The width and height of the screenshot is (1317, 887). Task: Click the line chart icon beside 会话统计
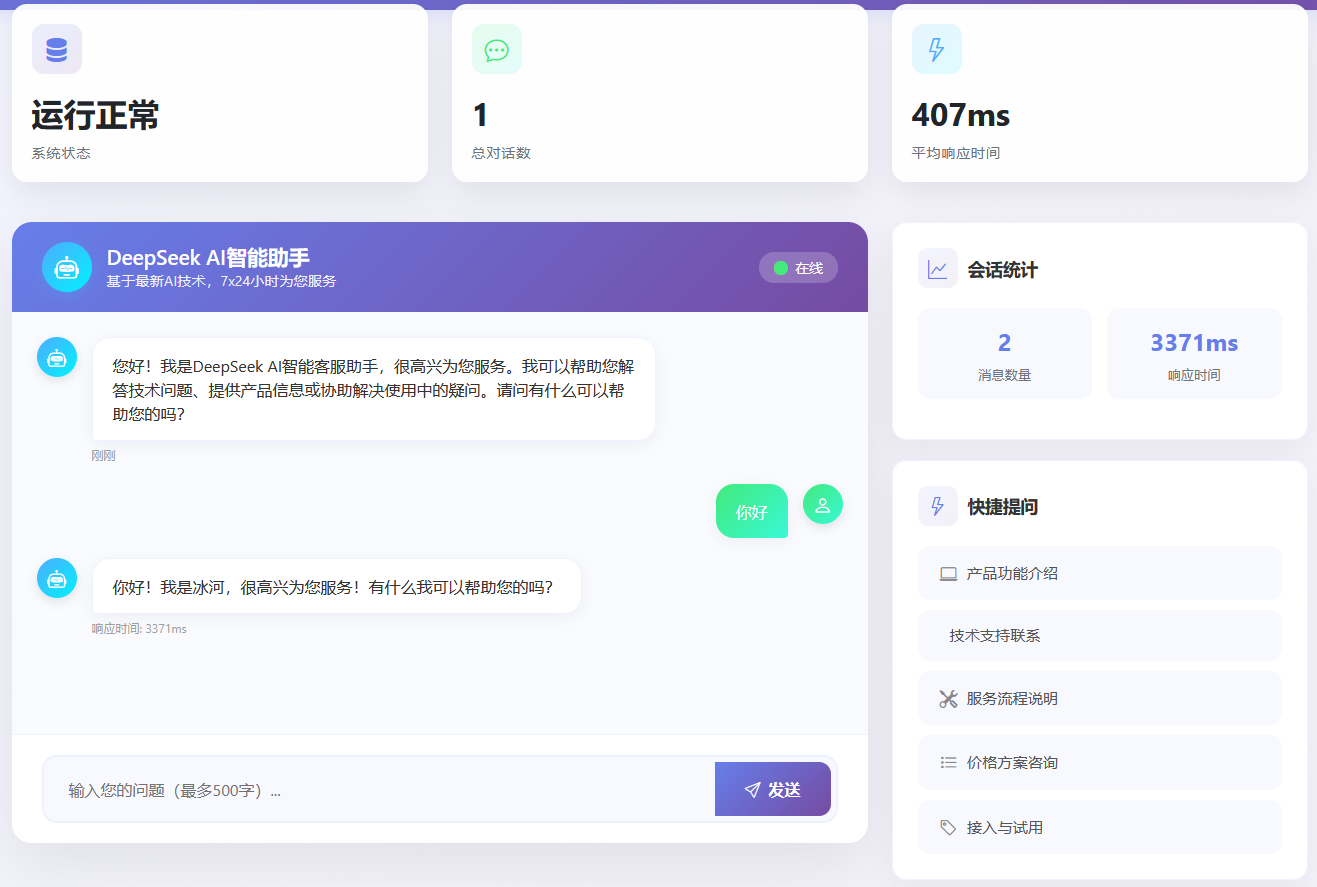[x=938, y=269]
